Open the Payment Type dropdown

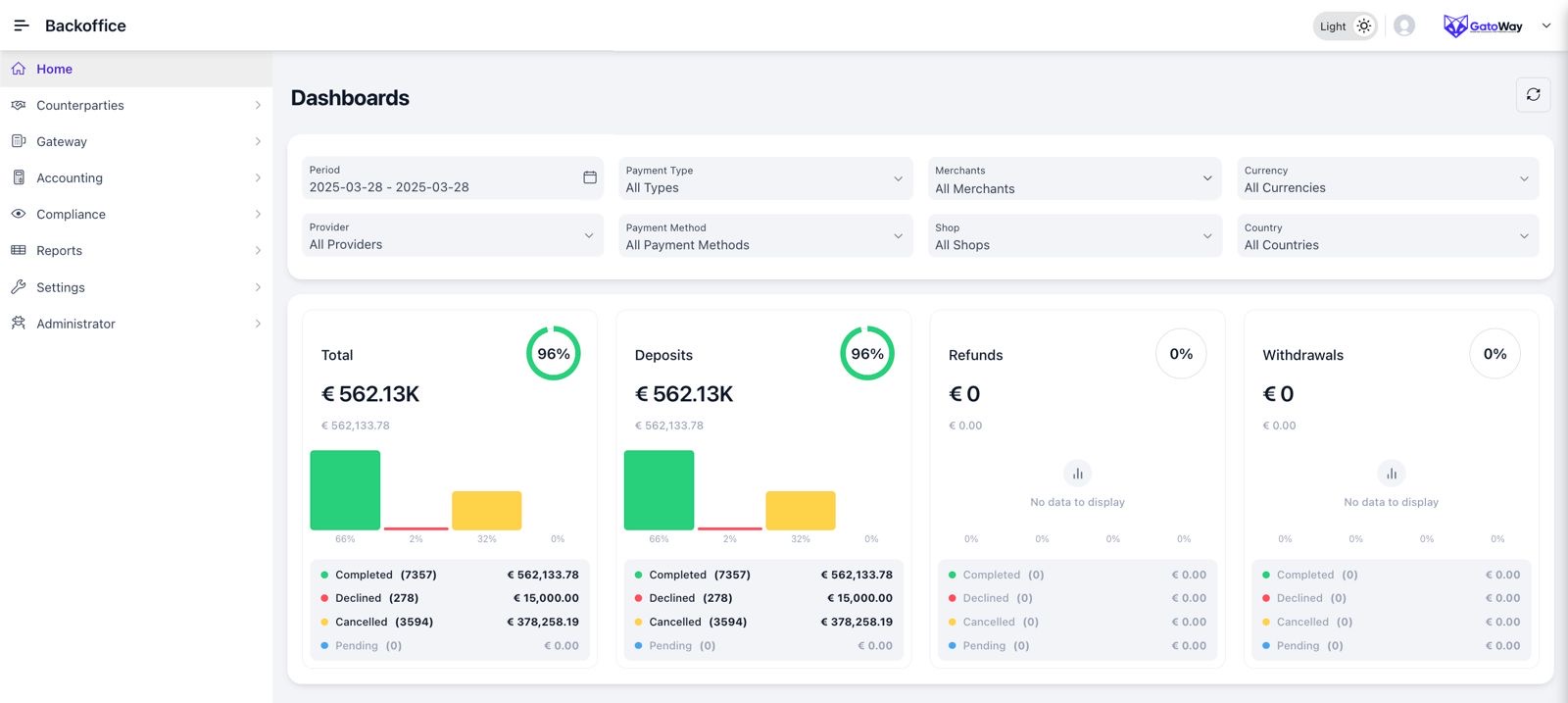pyautogui.click(x=764, y=178)
